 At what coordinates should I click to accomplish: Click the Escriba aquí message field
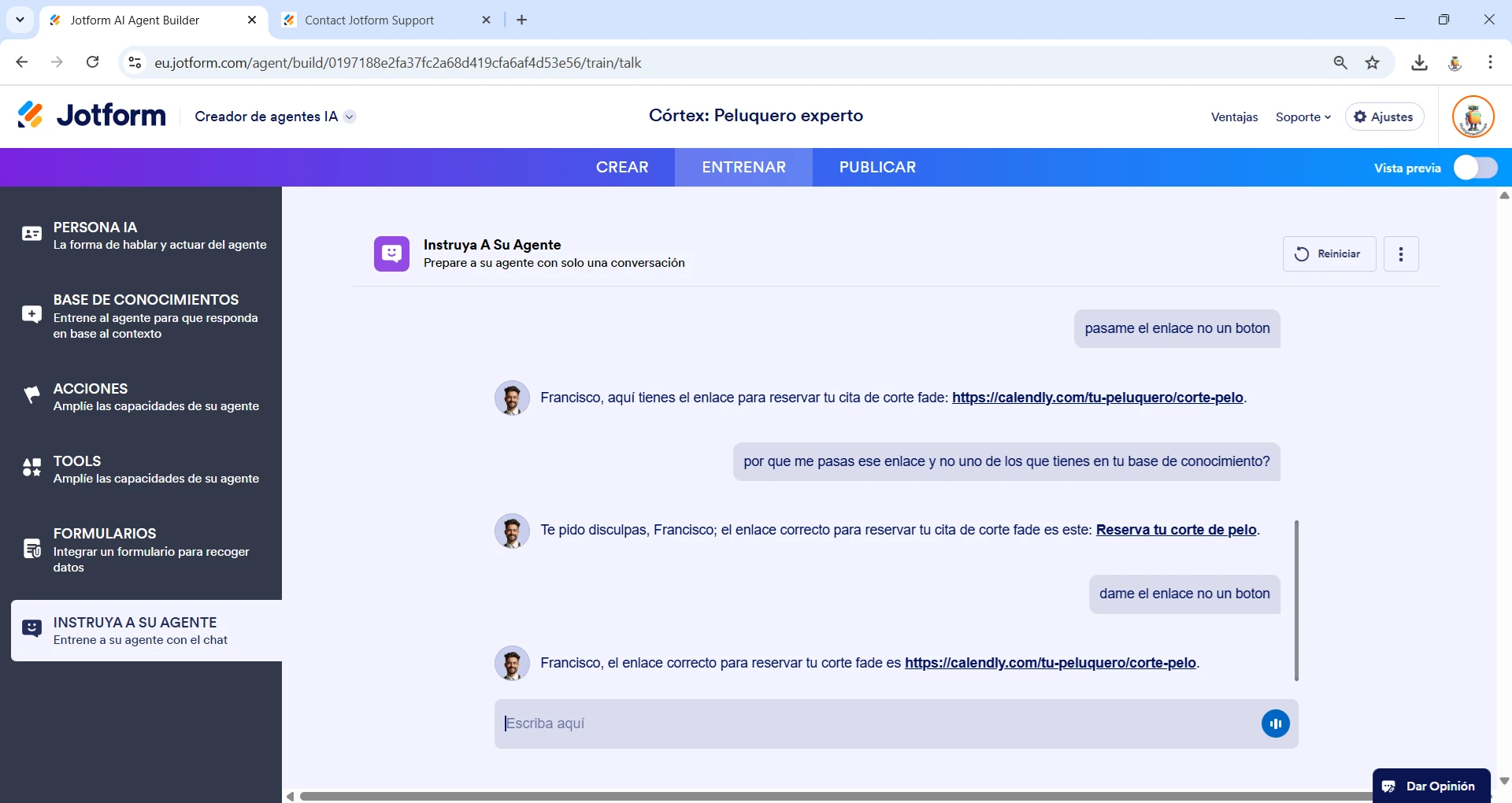[787, 723]
